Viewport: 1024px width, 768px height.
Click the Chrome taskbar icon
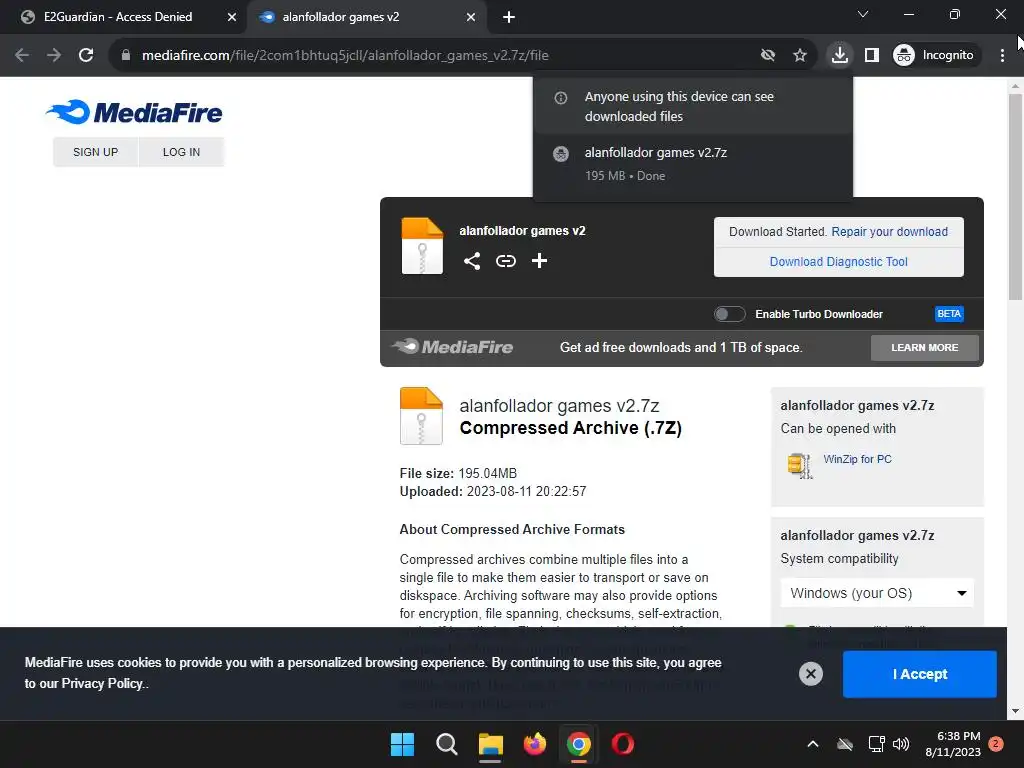pos(579,744)
